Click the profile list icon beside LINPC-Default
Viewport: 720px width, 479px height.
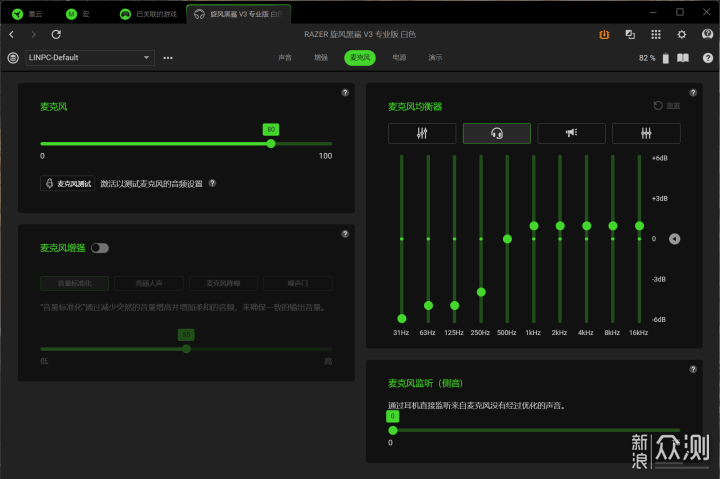pyautogui.click(x=13, y=58)
